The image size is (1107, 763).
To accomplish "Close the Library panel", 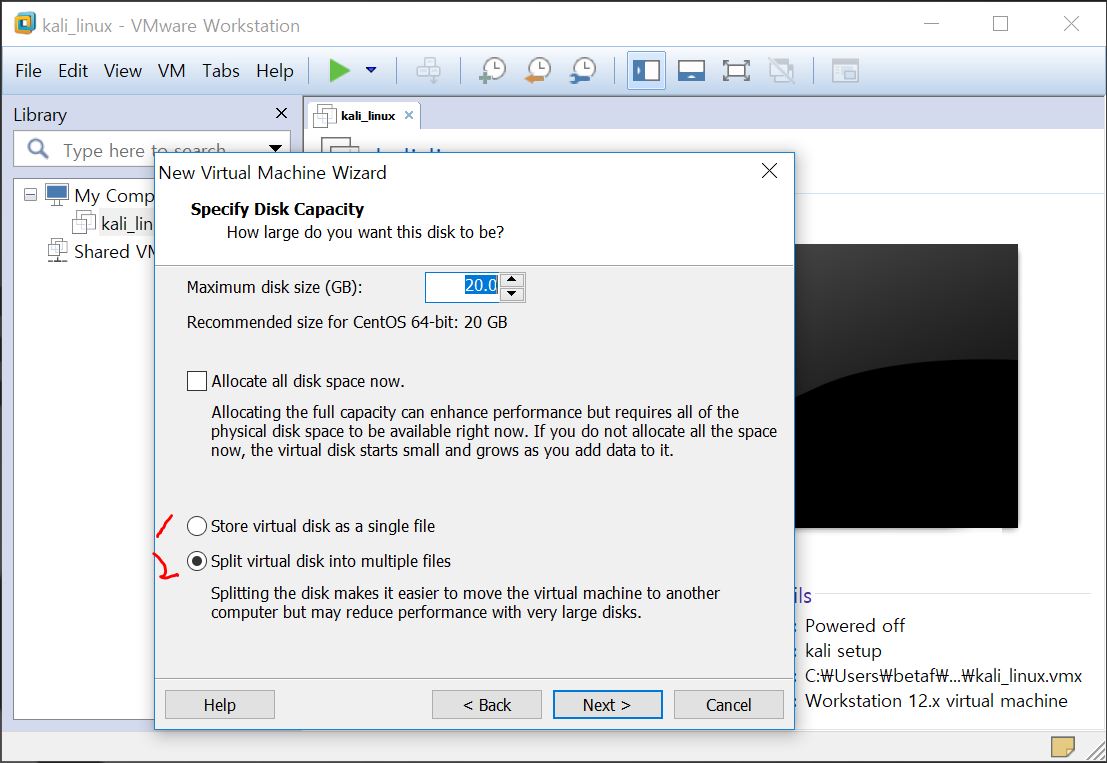I will coord(281,113).
